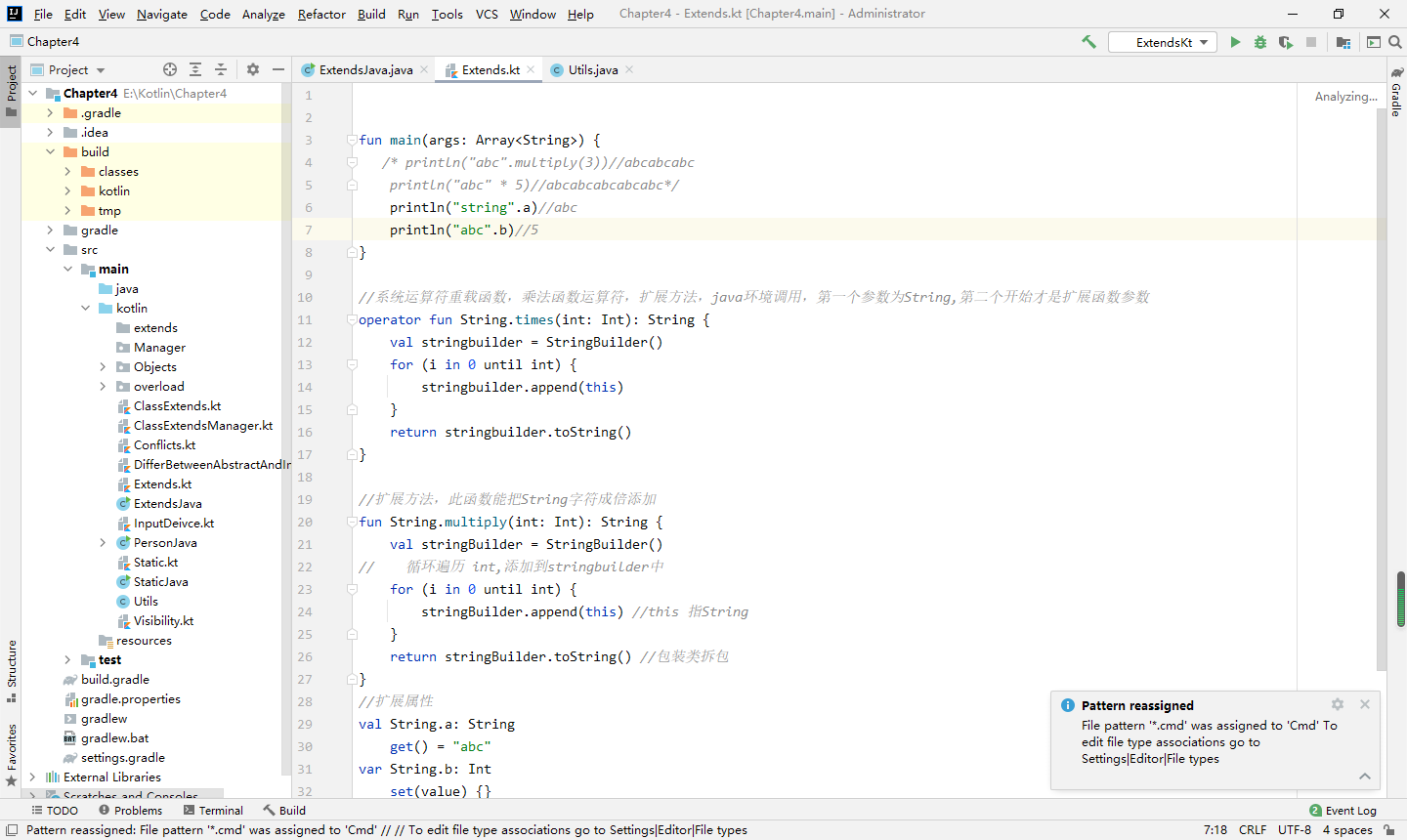Select build.gradle file in tree
Screen dimensions: 1407x840
coord(114,679)
